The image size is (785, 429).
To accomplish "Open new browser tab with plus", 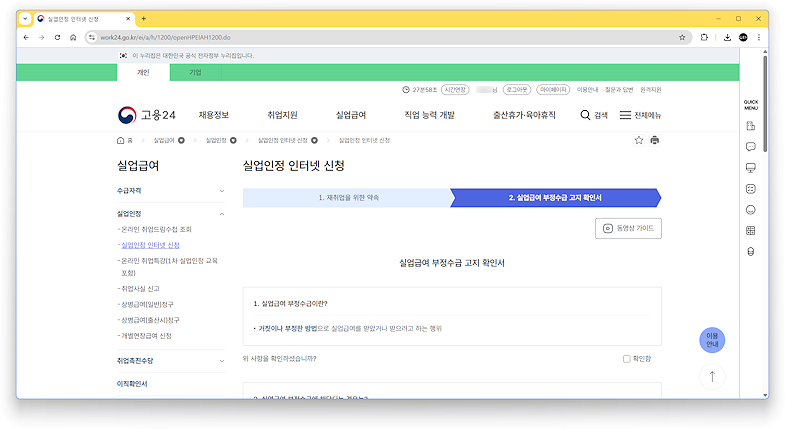I will [x=144, y=19].
